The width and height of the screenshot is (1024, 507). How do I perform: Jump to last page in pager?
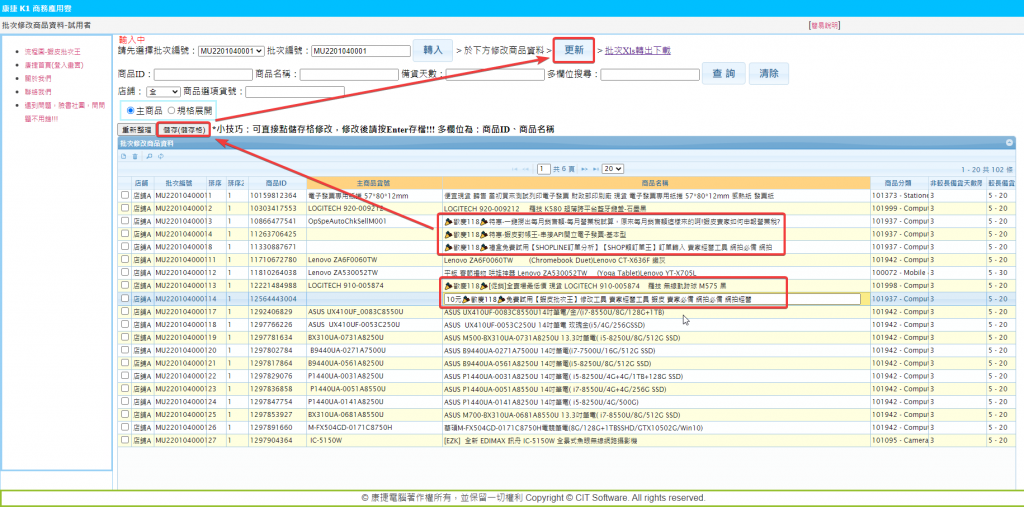tap(596, 169)
